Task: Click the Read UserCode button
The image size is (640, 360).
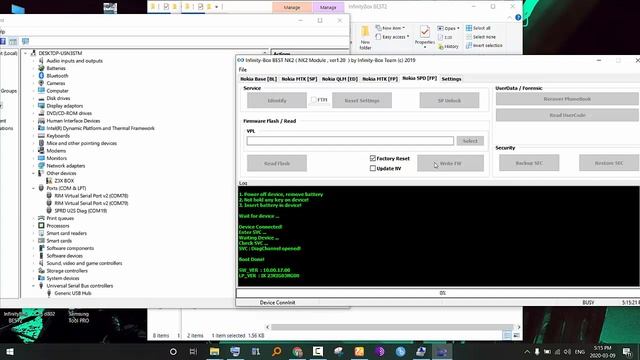Action: [567, 115]
